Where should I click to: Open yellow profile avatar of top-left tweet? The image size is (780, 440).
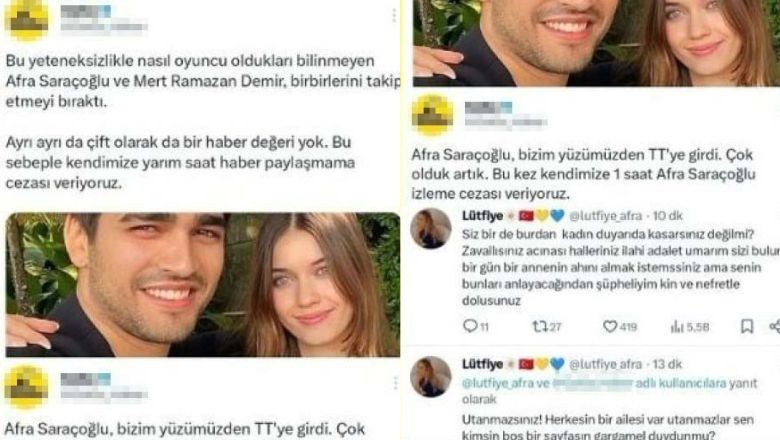26,20
